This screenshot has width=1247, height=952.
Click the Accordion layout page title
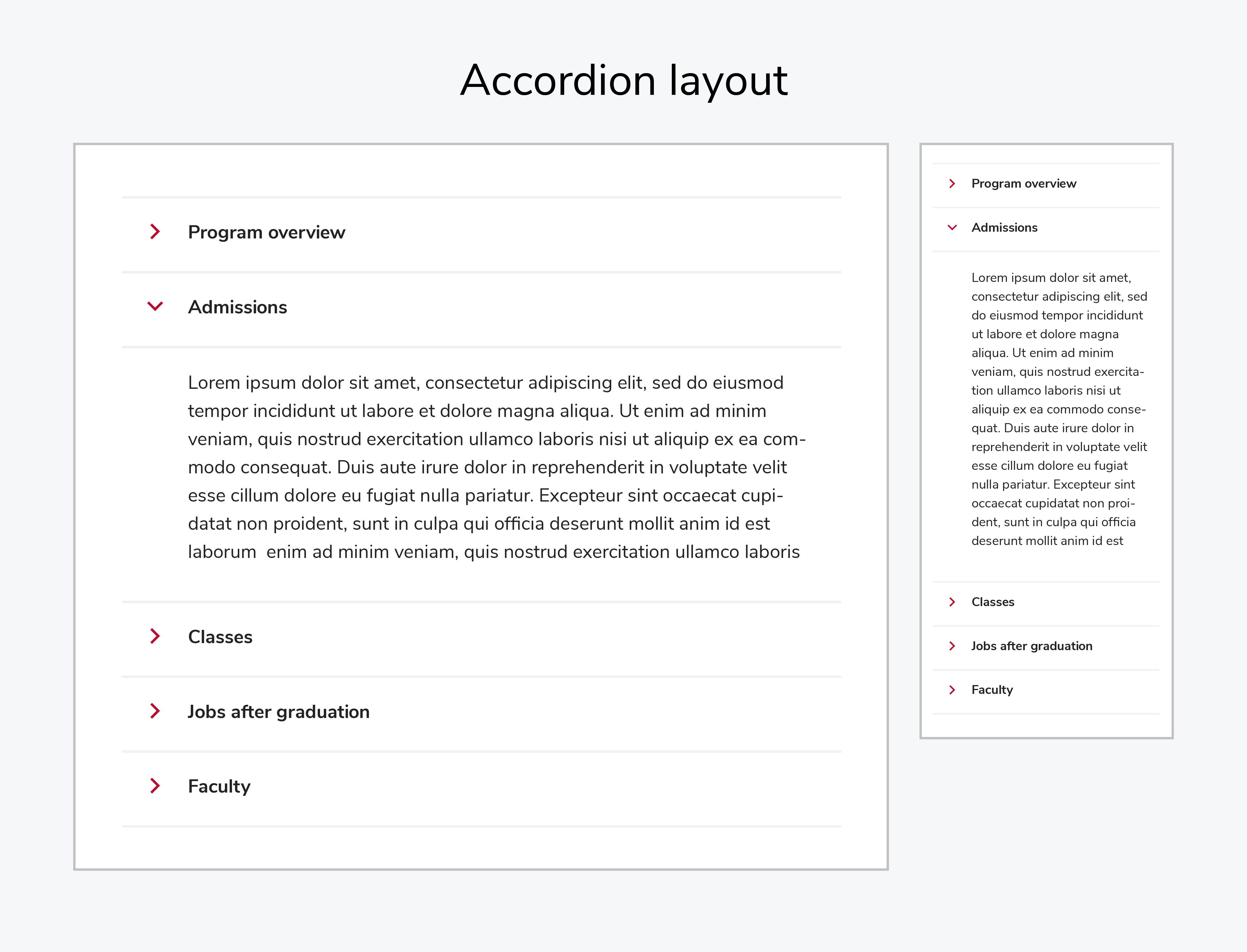(x=623, y=80)
